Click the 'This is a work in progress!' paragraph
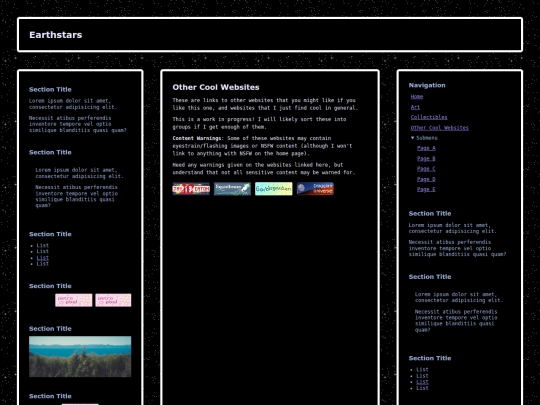 pyautogui.click(x=259, y=123)
